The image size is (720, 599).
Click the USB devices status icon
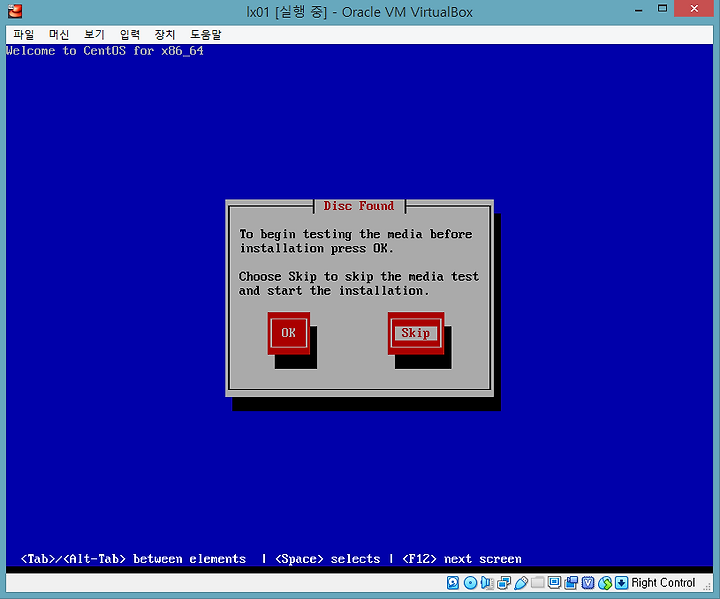point(521,583)
